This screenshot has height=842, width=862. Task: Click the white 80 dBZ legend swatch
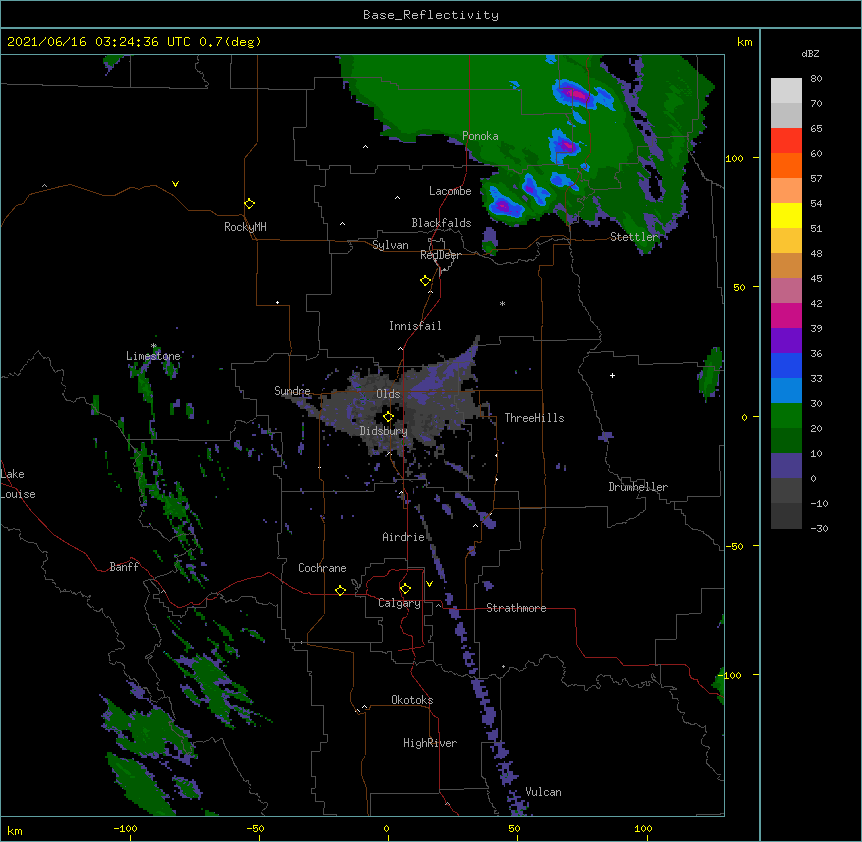pyautogui.click(x=786, y=91)
